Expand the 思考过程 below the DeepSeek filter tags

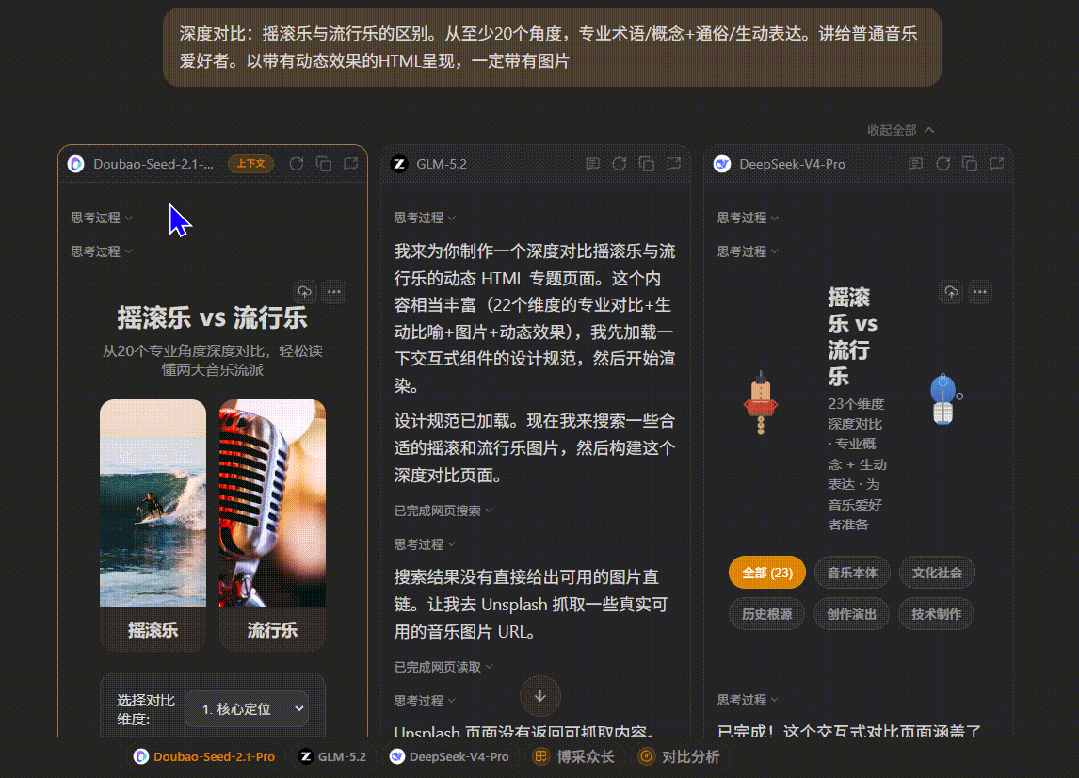coord(747,700)
